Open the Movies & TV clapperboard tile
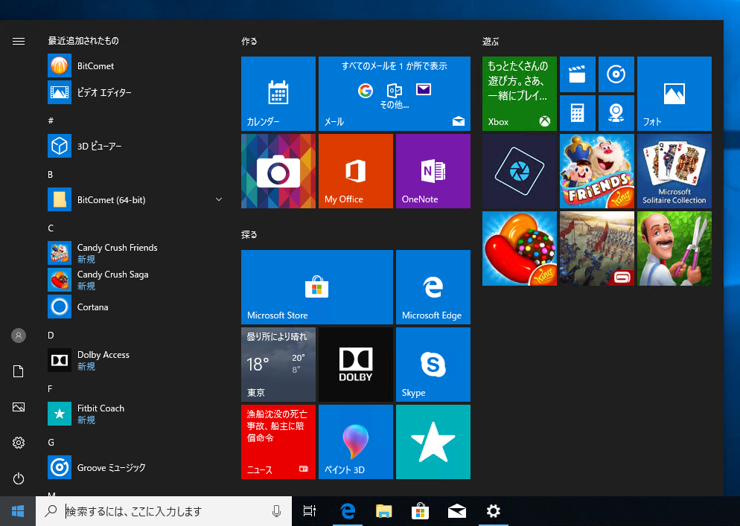The width and height of the screenshot is (740, 526). pos(578,74)
